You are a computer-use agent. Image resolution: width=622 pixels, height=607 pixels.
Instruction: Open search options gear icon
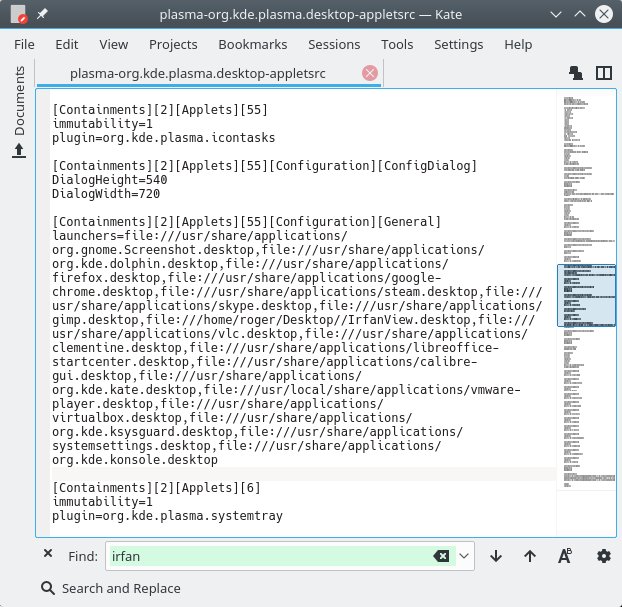(603, 556)
